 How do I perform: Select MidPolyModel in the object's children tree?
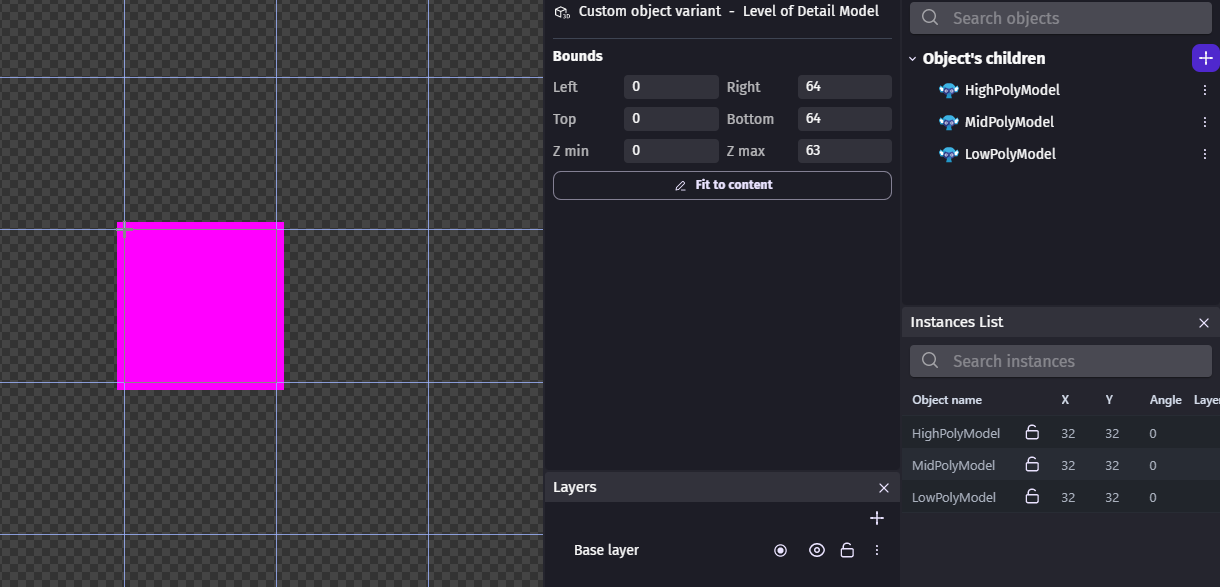[1009, 122]
